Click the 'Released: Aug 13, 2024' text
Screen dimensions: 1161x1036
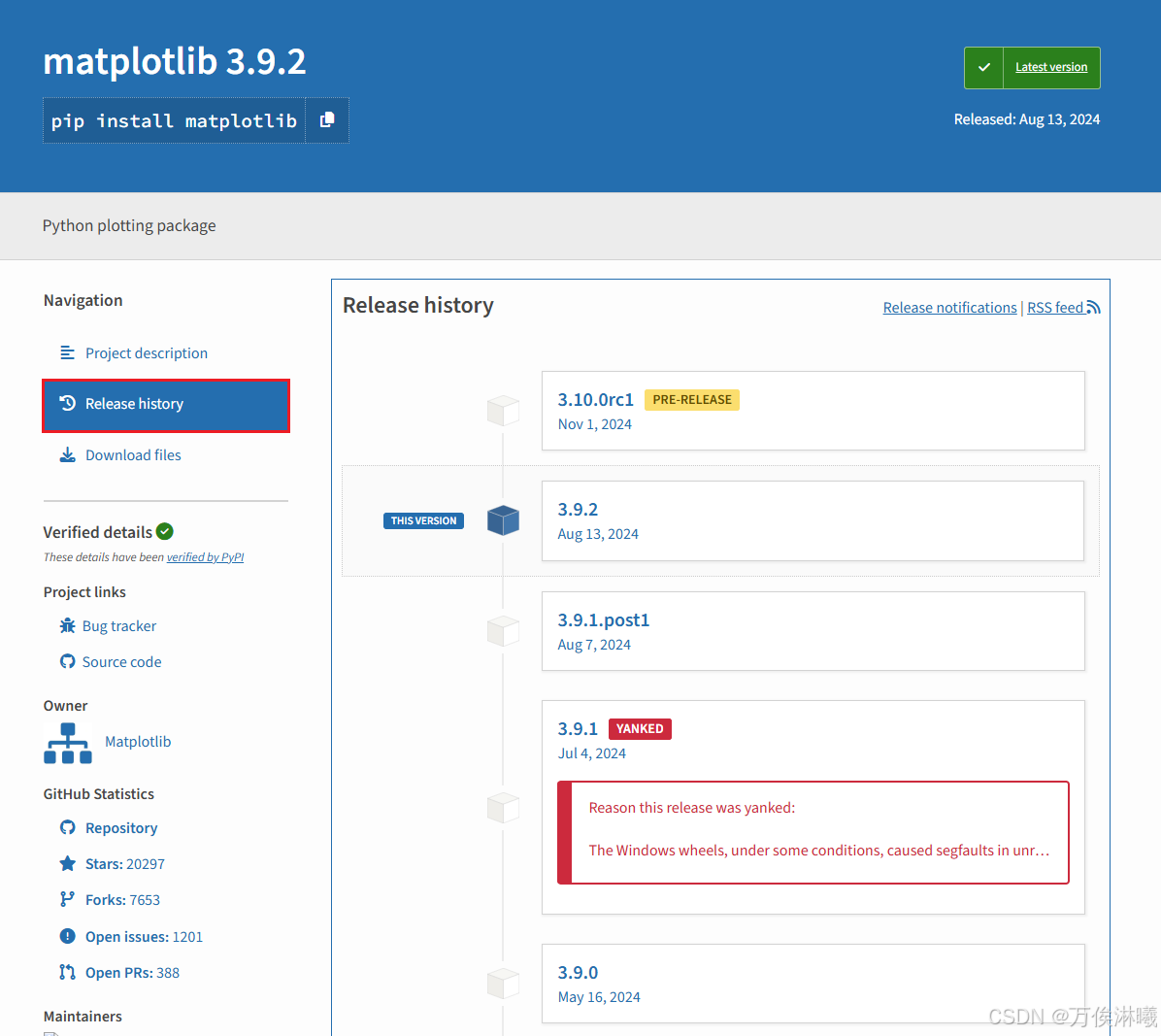click(1026, 119)
